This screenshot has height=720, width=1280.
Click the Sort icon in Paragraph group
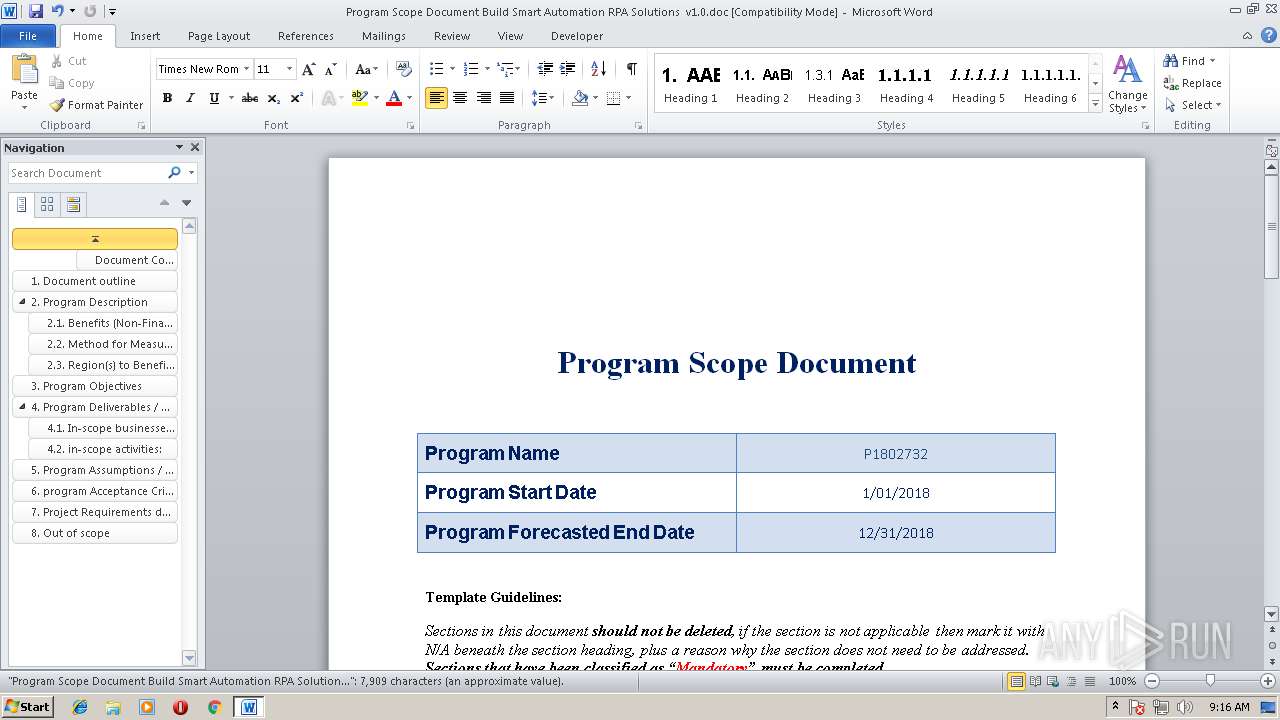click(x=599, y=69)
